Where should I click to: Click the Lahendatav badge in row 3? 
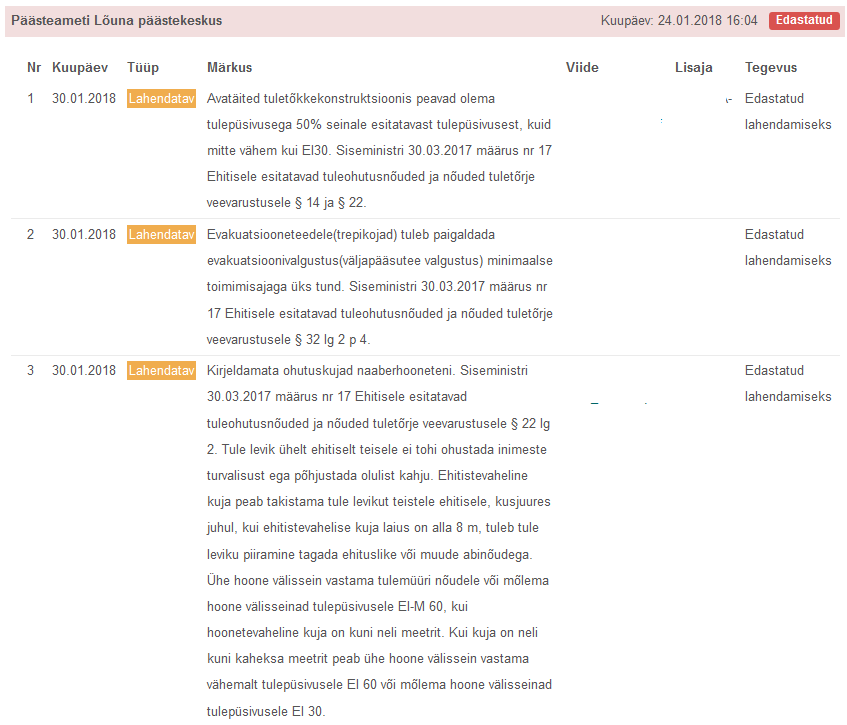click(x=161, y=371)
